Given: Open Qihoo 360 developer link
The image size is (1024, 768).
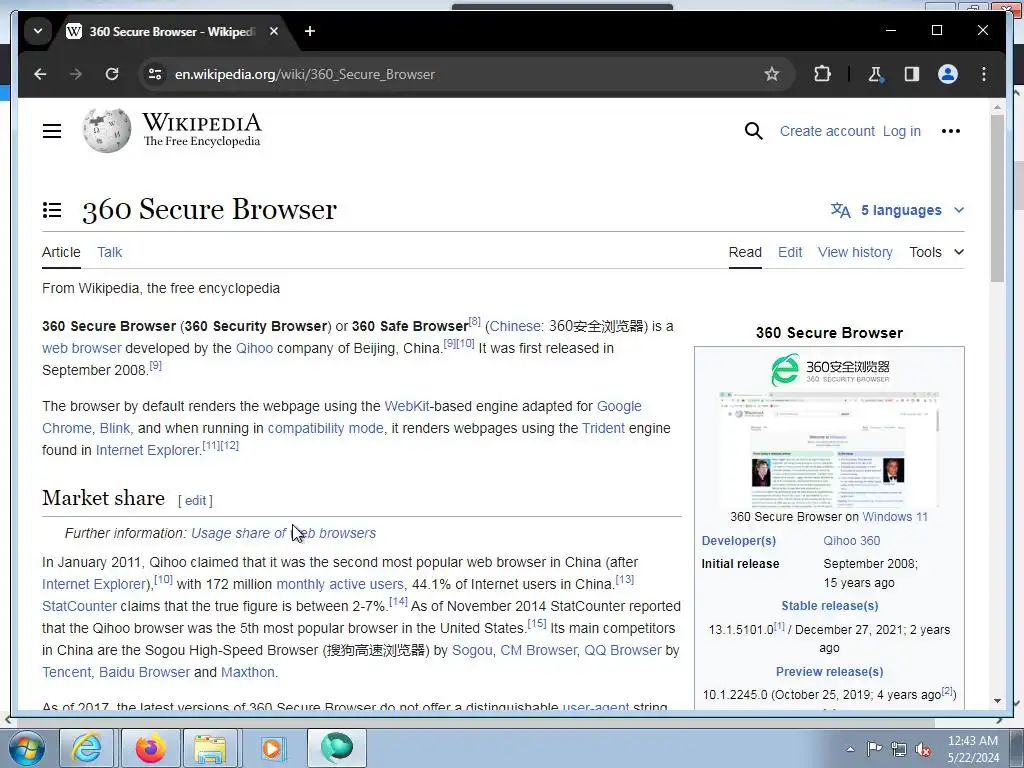Looking at the screenshot, I should 852,541.
